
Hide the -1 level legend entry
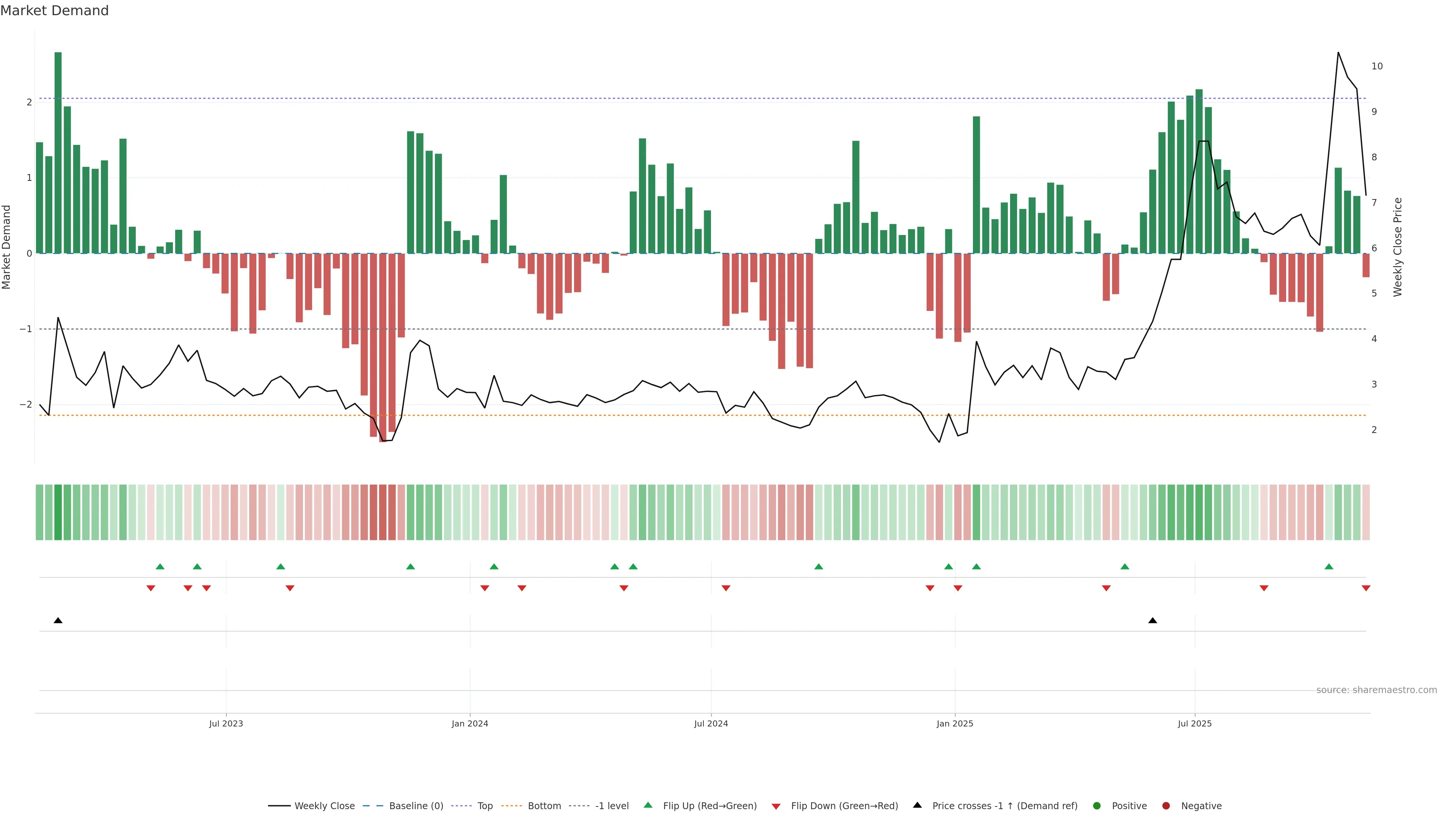pos(612,805)
